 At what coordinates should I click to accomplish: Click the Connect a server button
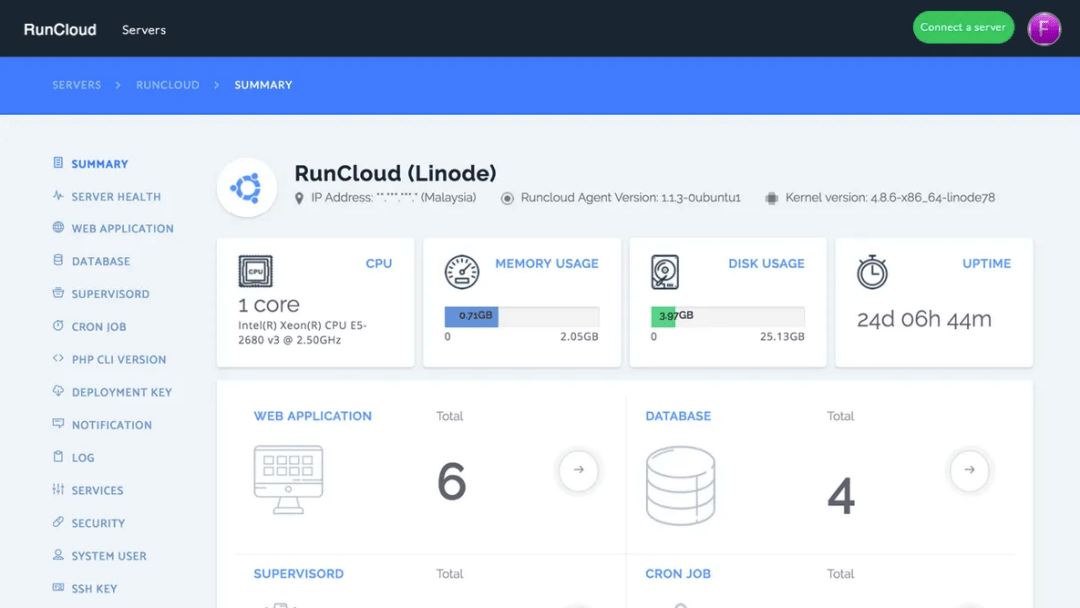pyautogui.click(x=963, y=28)
